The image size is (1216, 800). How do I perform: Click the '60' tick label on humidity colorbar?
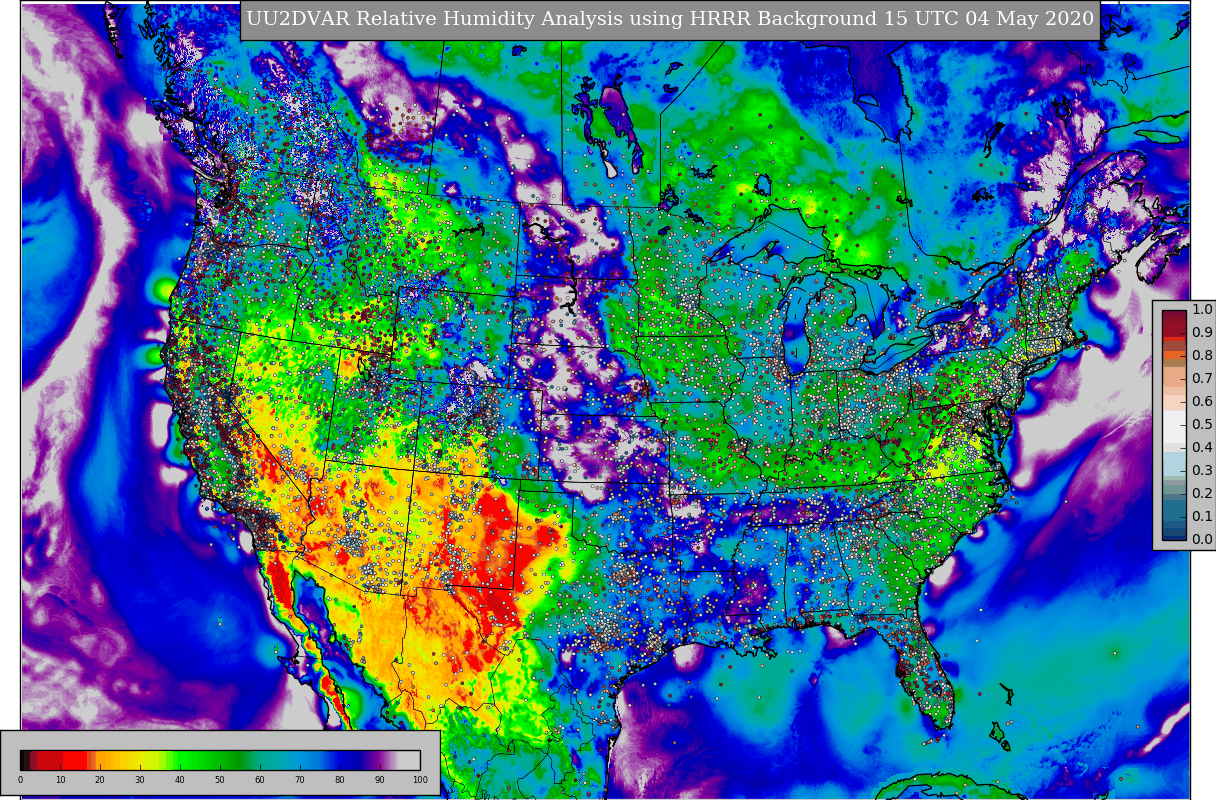(260, 780)
